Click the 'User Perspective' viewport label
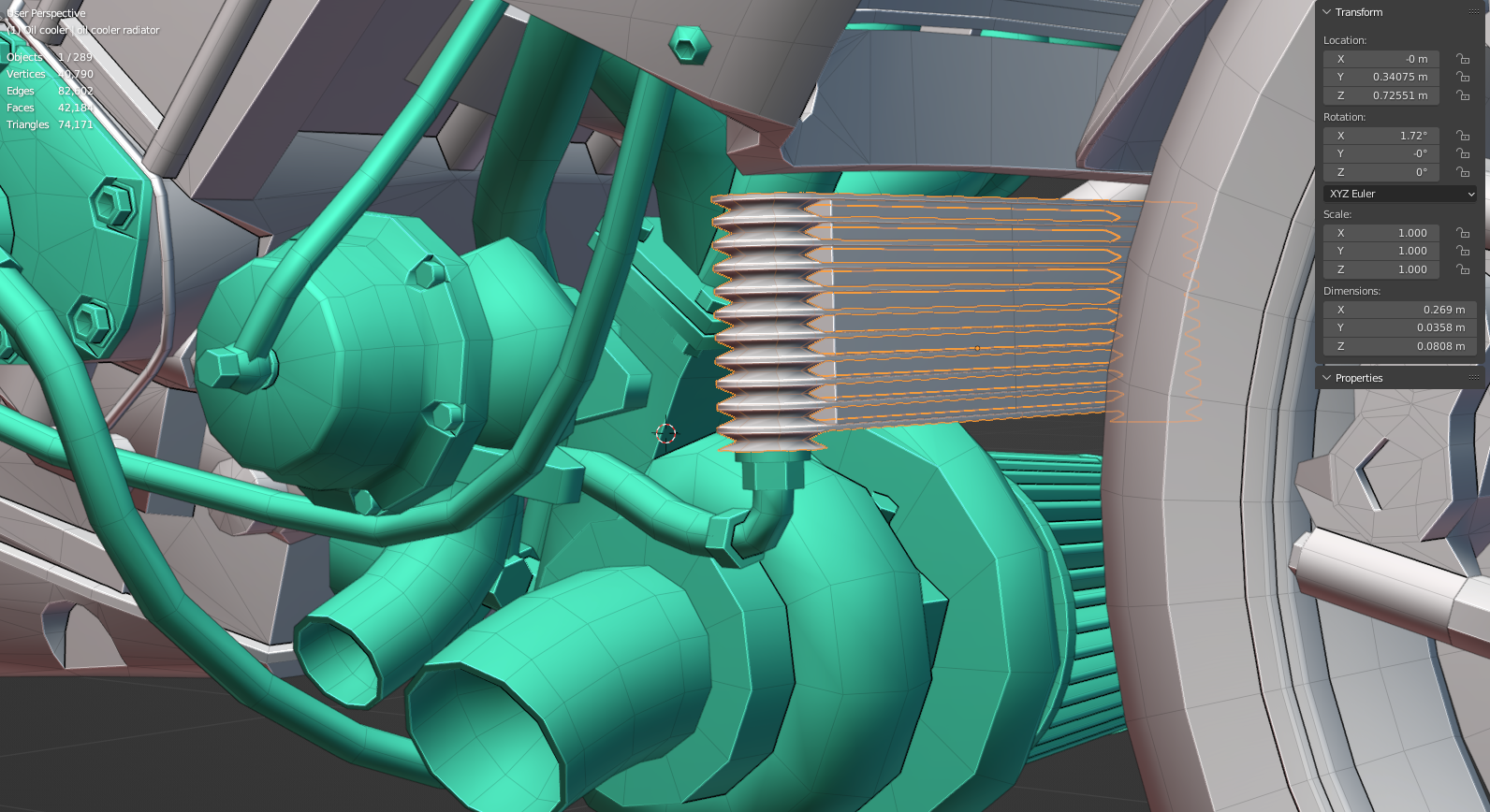 pyautogui.click(x=46, y=13)
